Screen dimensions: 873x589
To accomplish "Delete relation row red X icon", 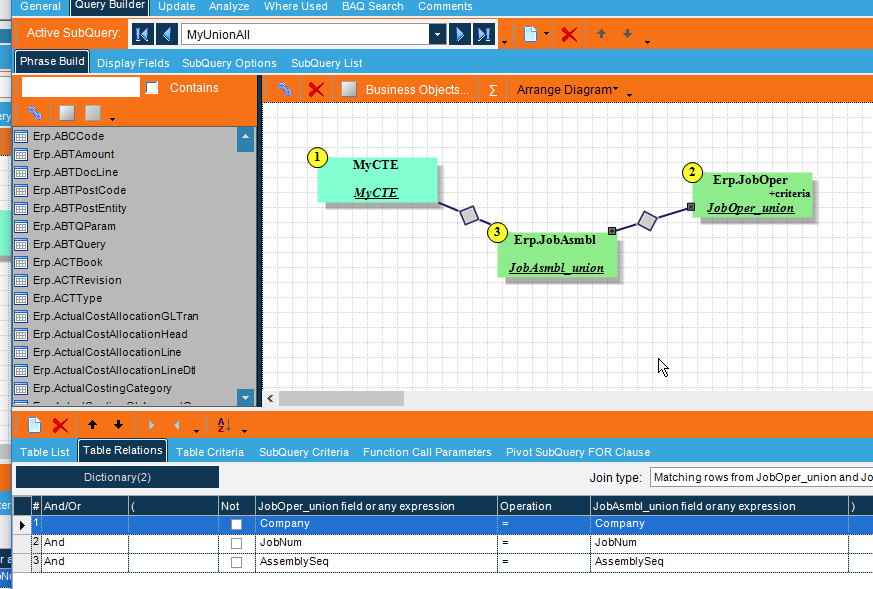I will click(60, 425).
